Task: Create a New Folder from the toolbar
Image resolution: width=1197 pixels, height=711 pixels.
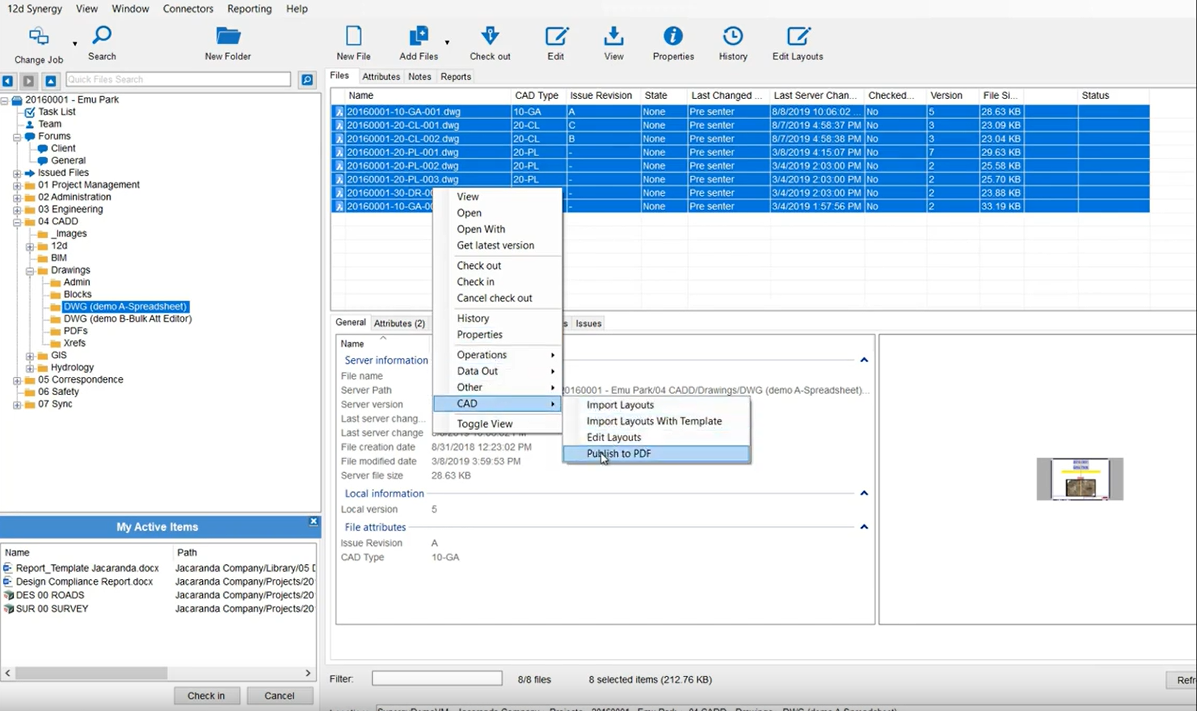Action: click(x=228, y=38)
